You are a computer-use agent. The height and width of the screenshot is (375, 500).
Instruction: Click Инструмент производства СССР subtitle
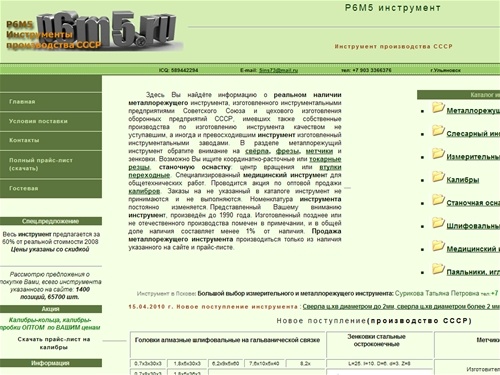click(394, 47)
